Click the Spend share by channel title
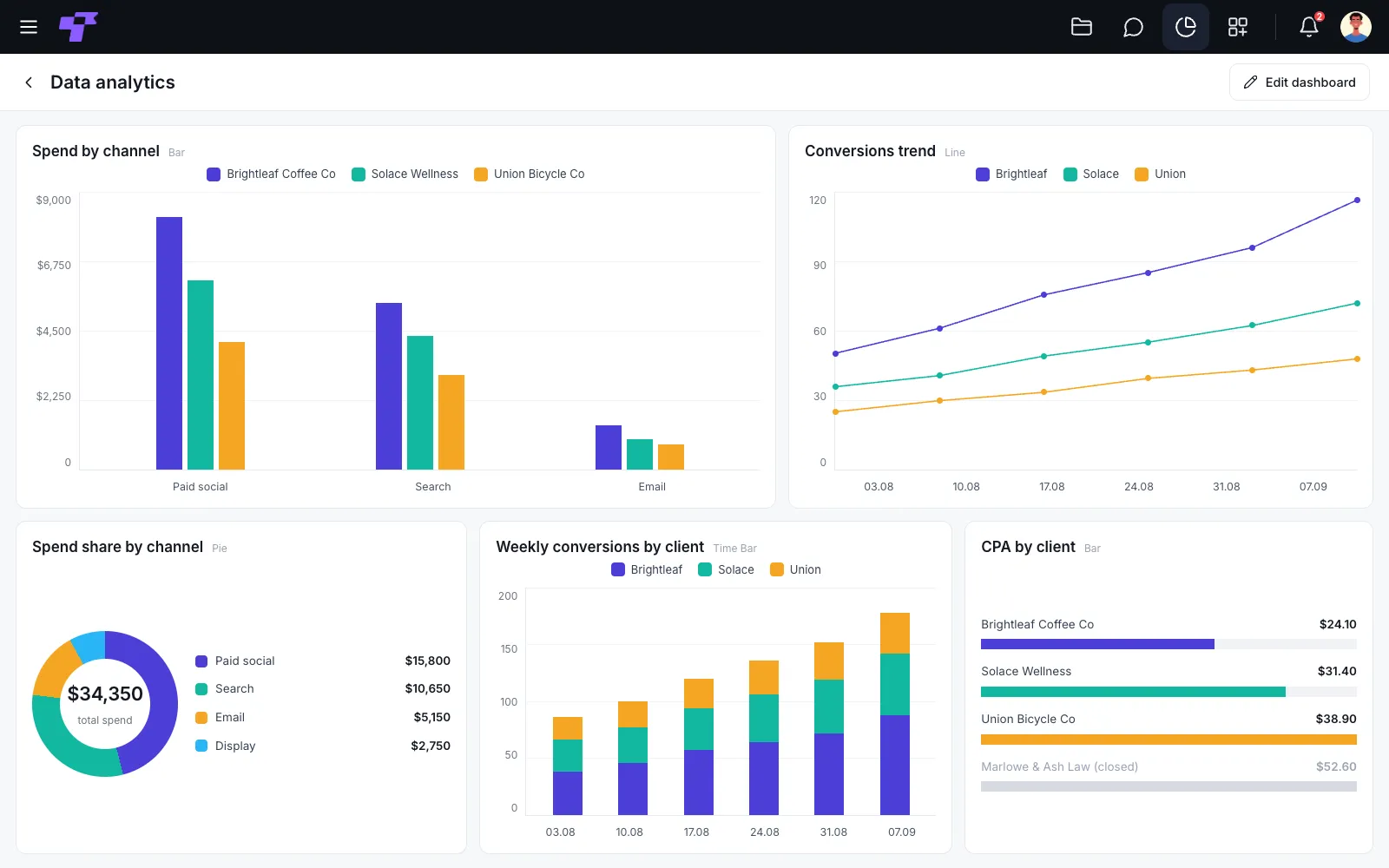 [117, 547]
